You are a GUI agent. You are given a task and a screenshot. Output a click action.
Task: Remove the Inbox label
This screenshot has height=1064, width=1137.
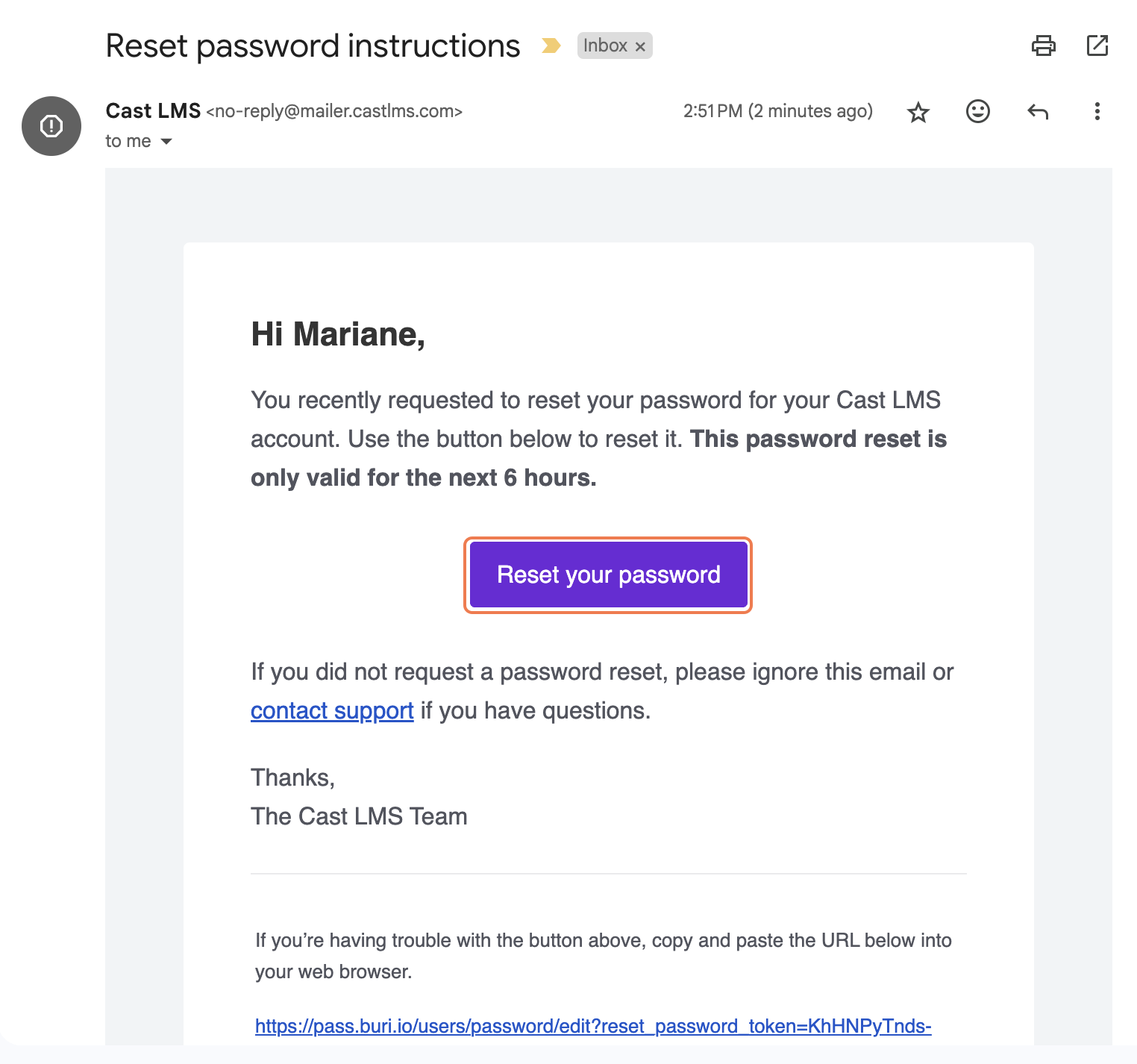point(640,46)
